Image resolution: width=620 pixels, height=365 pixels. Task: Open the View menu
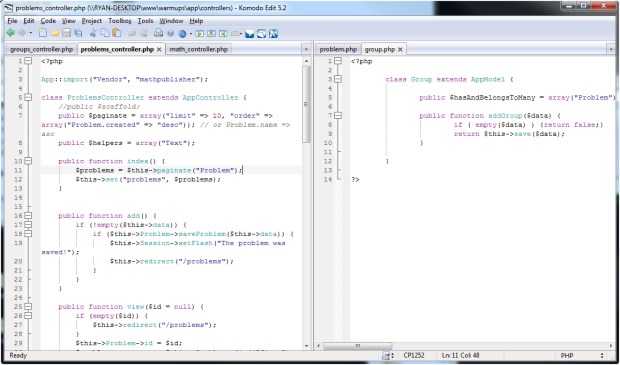(x=69, y=21)
